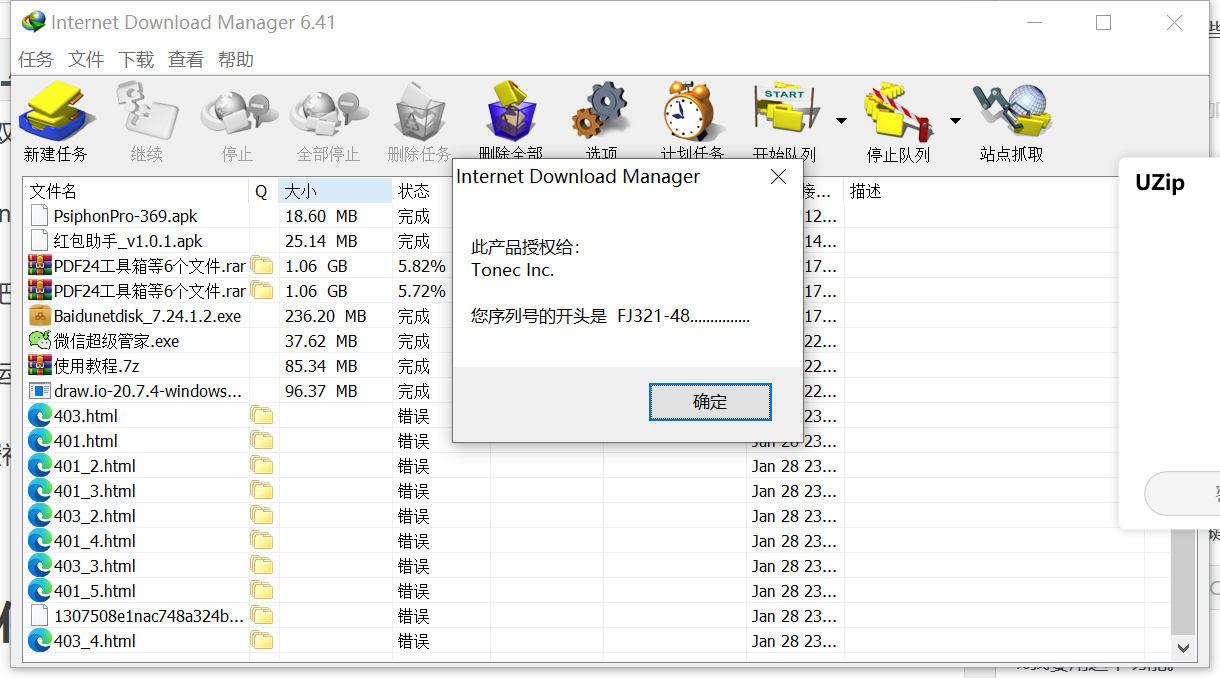The image size is (1220, 678).
Task: Click queue folder icon for 403.html
Action: tap(262, 415)
